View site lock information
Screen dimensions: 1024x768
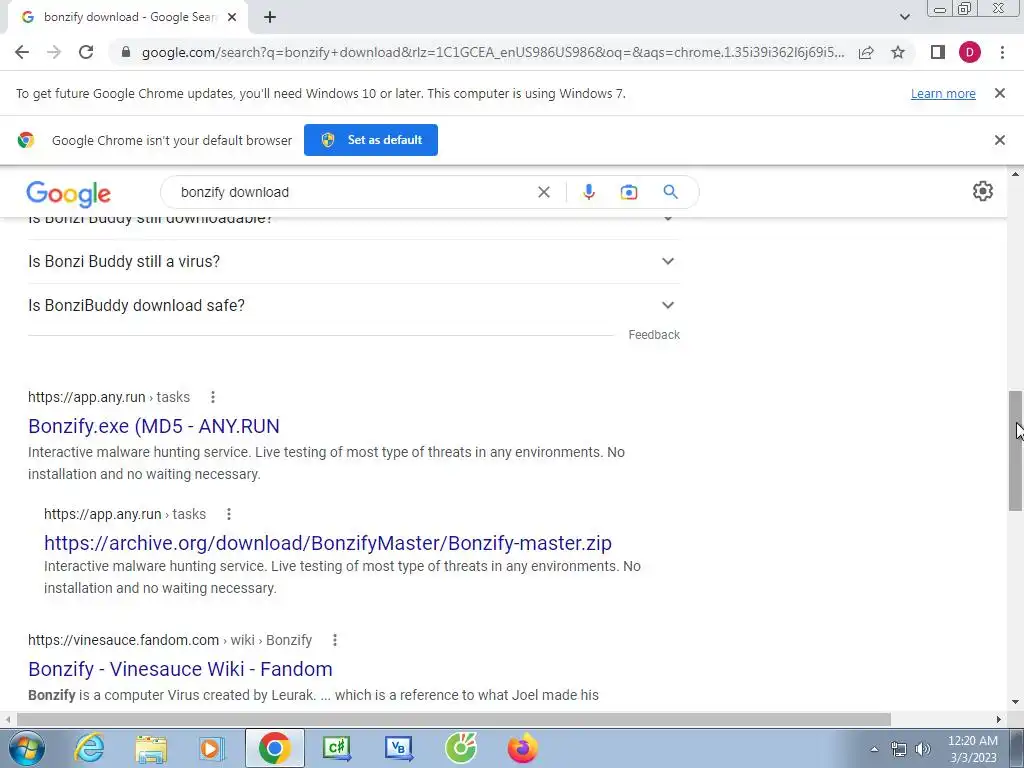pos(126,52)
